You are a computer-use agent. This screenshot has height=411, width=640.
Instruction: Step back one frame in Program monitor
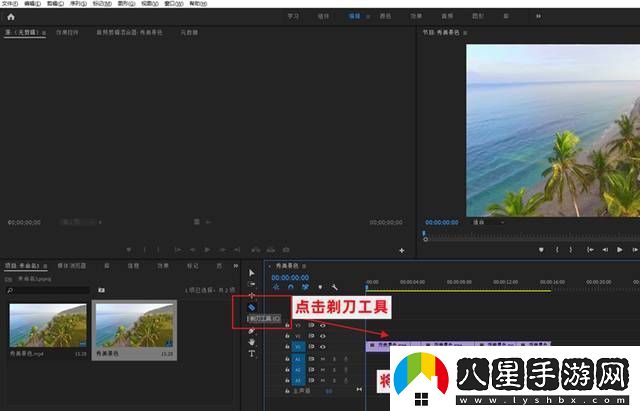click(x=605, y=249)
